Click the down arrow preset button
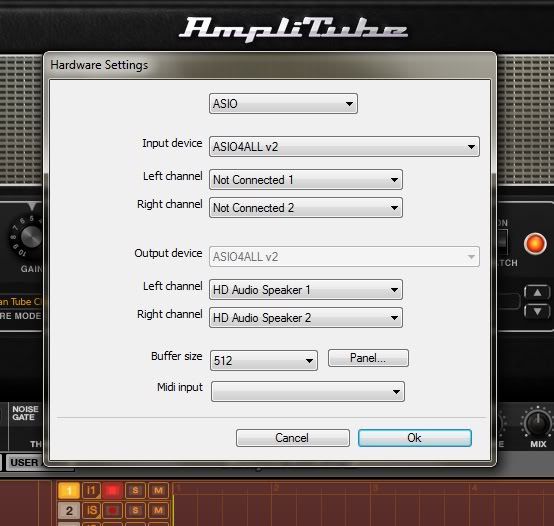 pyautogui.click(x=537, y=311)
